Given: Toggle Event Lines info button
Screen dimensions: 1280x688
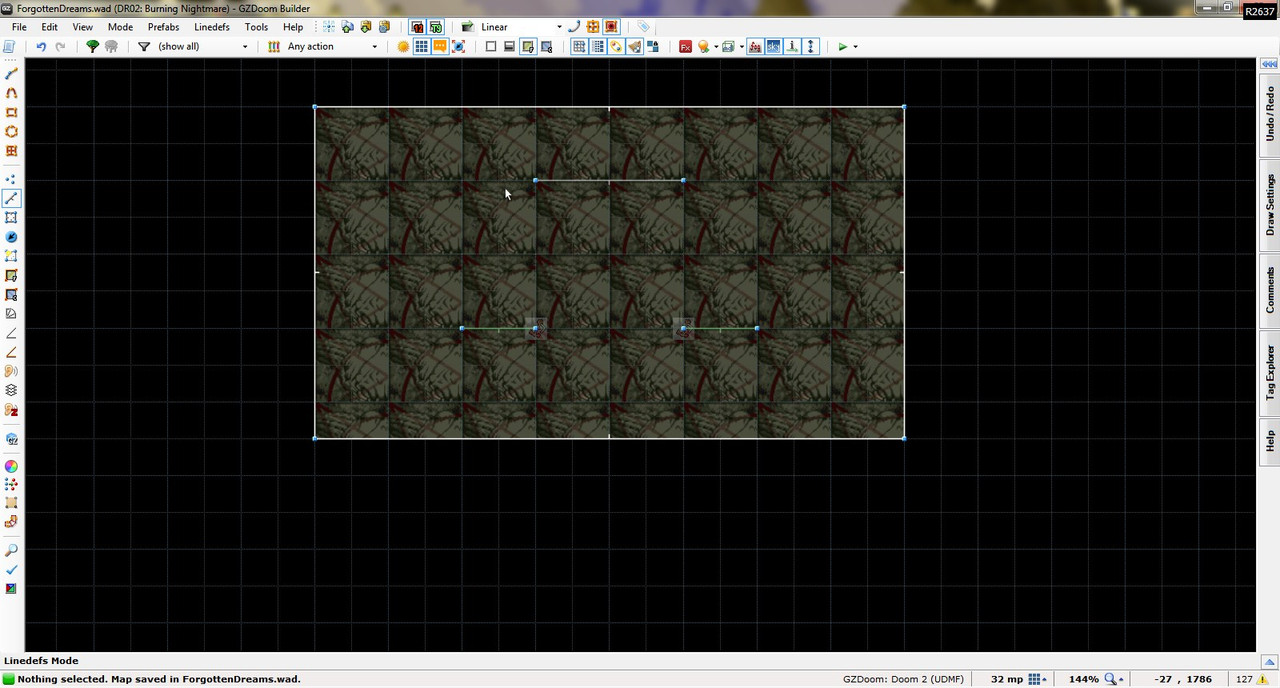Looking at the screenshot, I should (x=793, y=47).
